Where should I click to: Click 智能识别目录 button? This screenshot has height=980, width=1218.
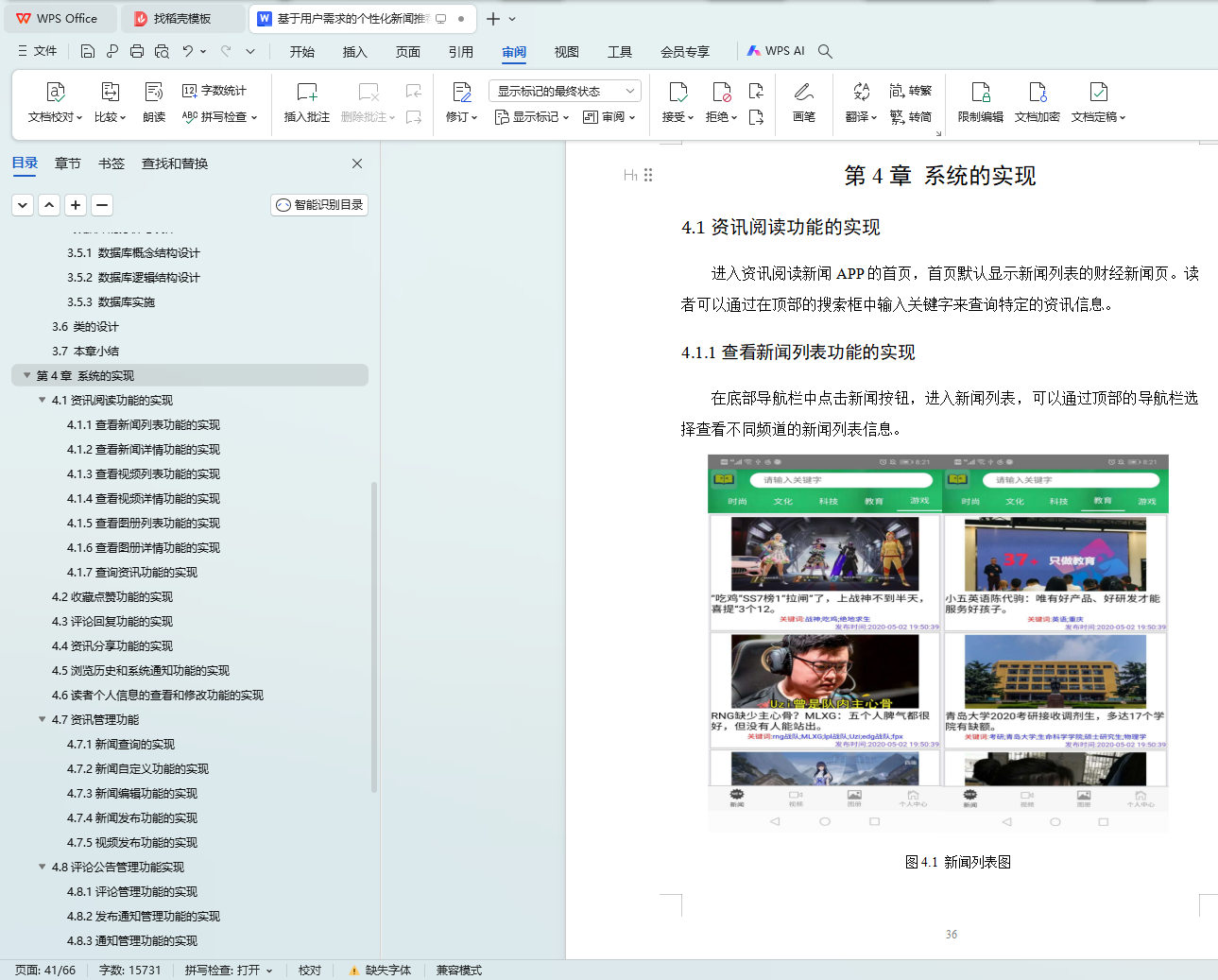coord(319,205)
